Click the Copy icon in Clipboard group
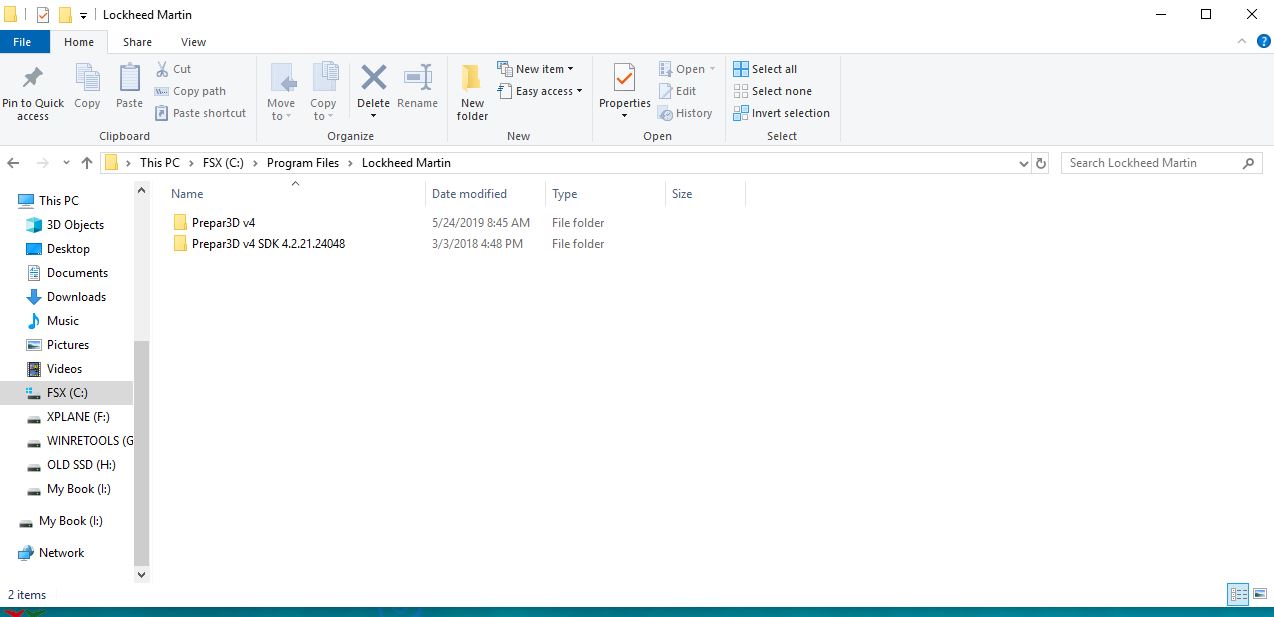 [x=87, y=78]
